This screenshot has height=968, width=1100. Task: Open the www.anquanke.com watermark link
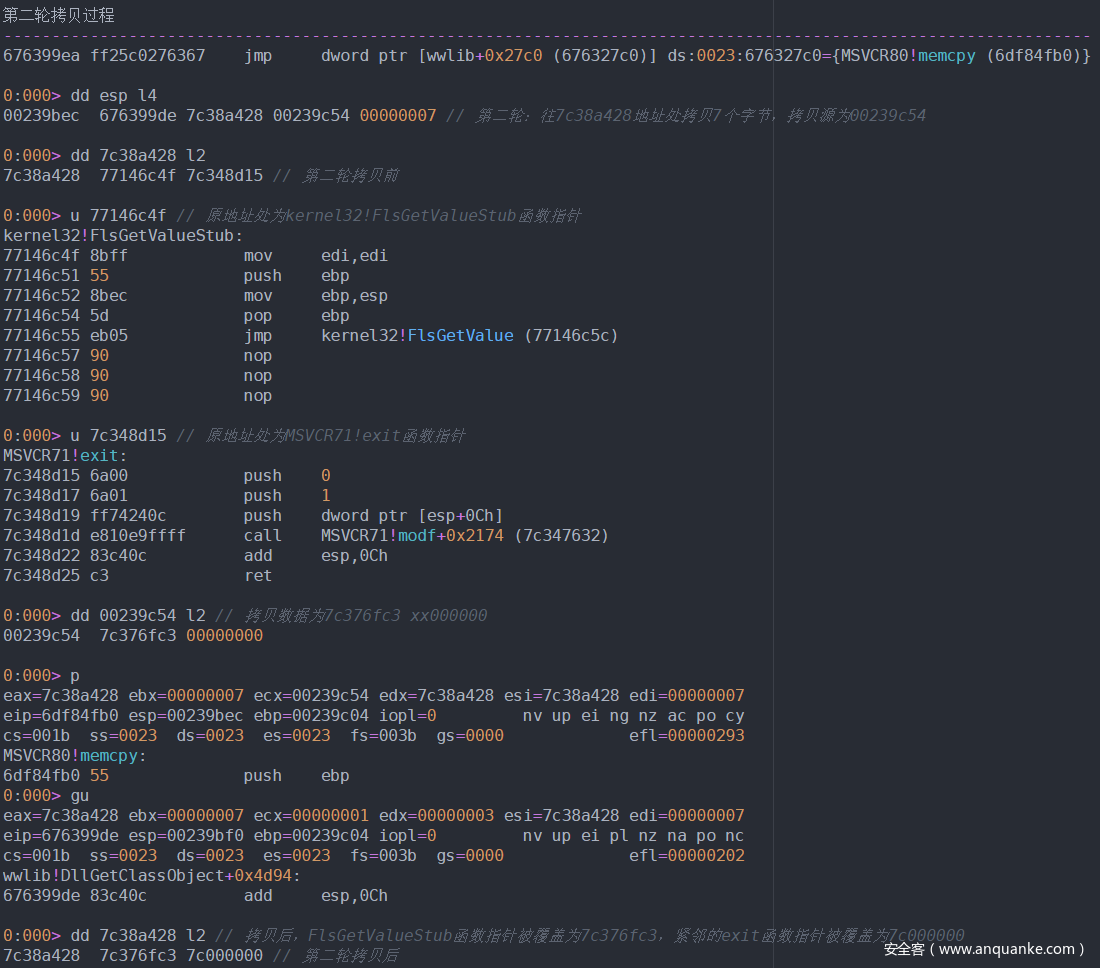[x=1006, y=949]
